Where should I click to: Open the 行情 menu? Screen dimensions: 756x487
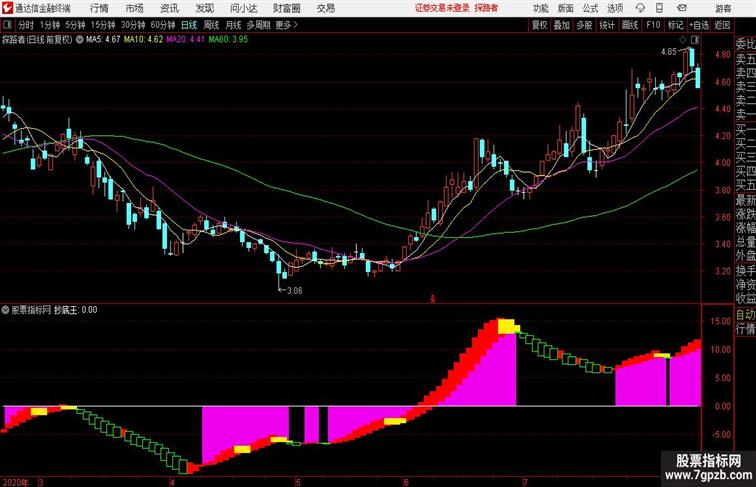[x=99, y=8]
